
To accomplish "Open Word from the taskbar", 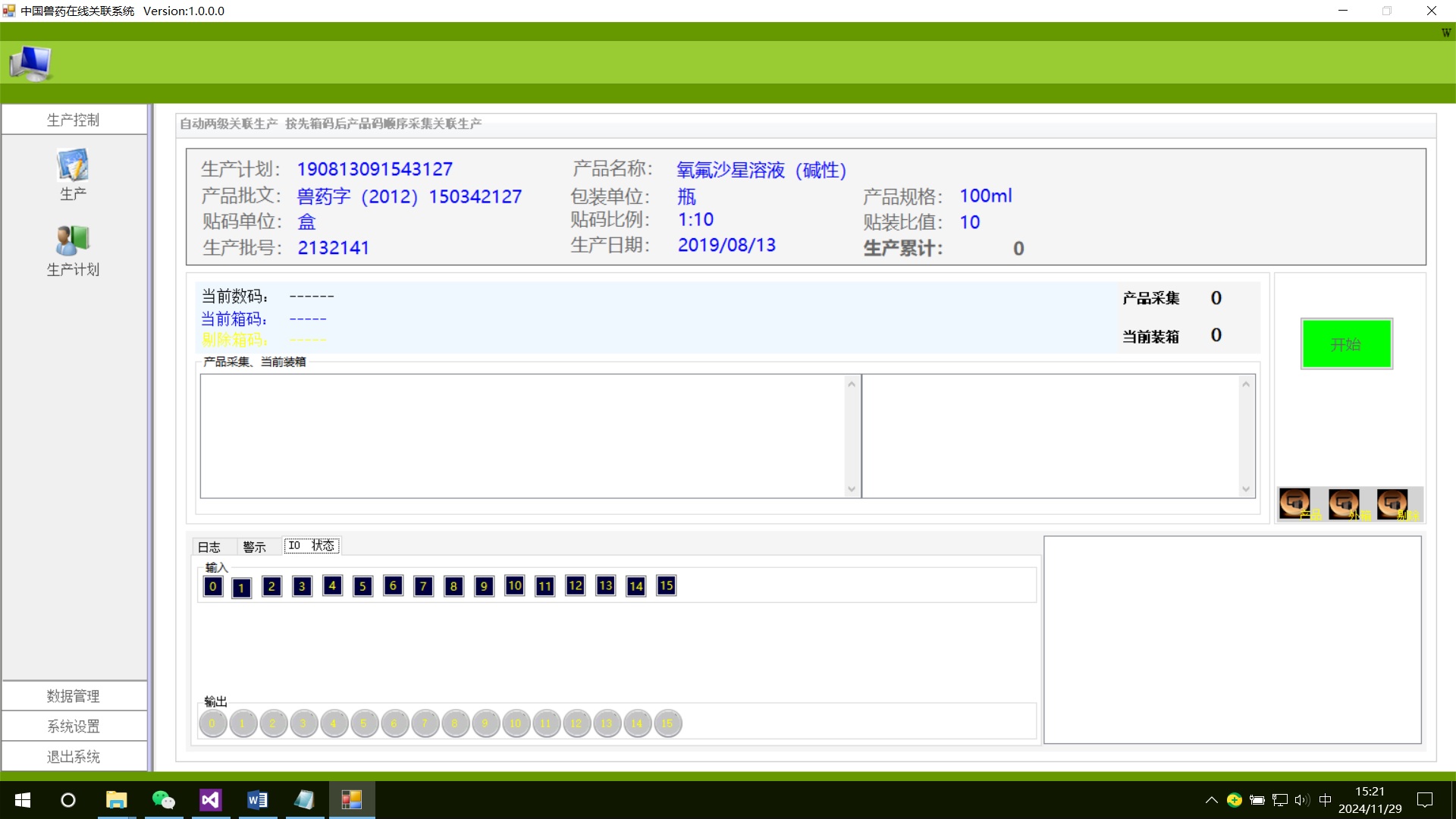I will (x=257, y=800).
